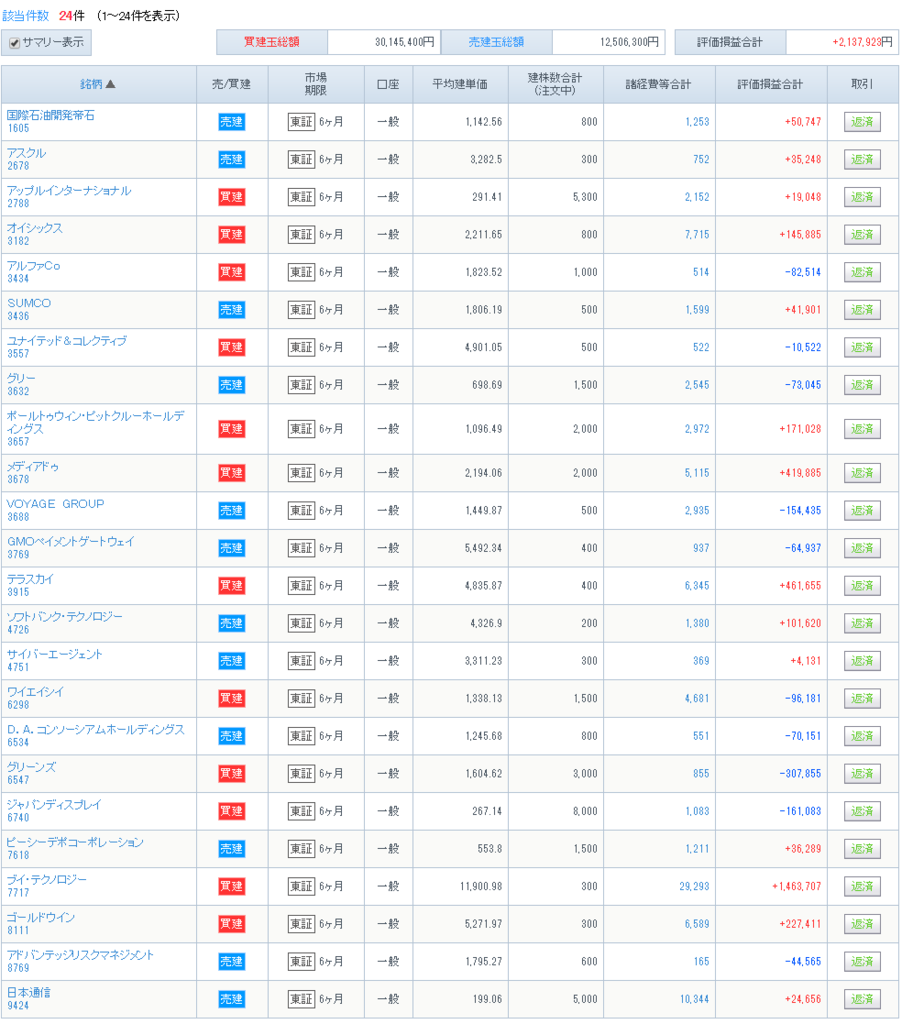This screenshot has width=902, height=1024.
Task: Select profit value +1,463,707
Action: [x=797, y=886]
